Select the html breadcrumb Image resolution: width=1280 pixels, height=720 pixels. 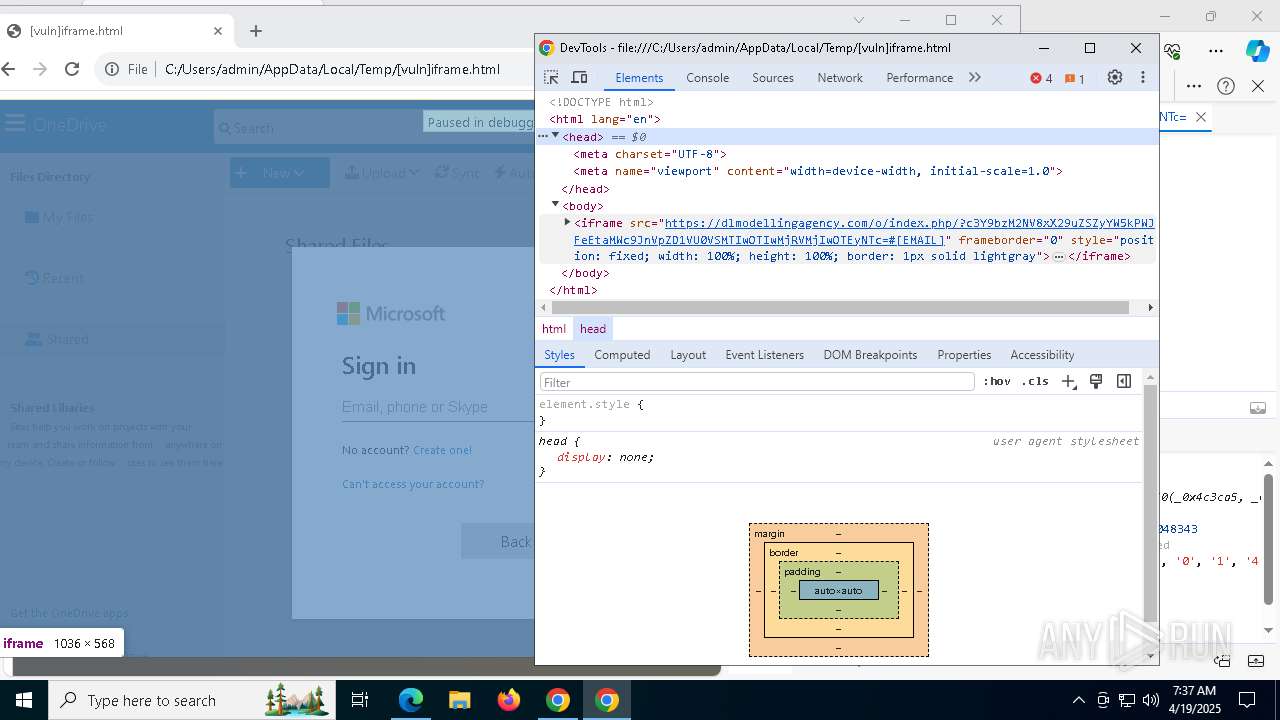pos(554,329)
